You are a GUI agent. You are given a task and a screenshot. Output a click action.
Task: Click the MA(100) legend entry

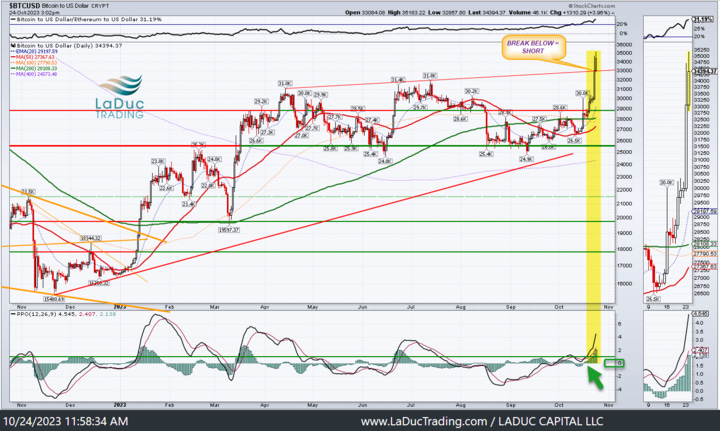(34, 62)
